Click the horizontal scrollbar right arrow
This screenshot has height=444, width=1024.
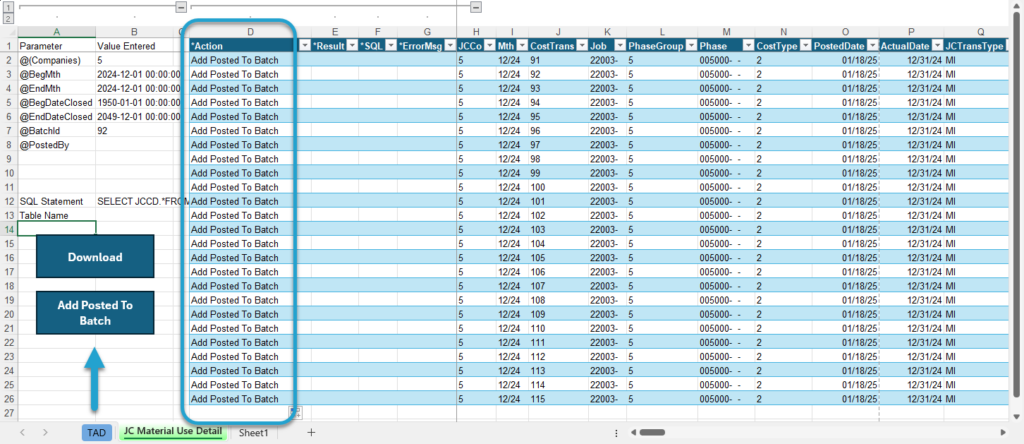1003,432
